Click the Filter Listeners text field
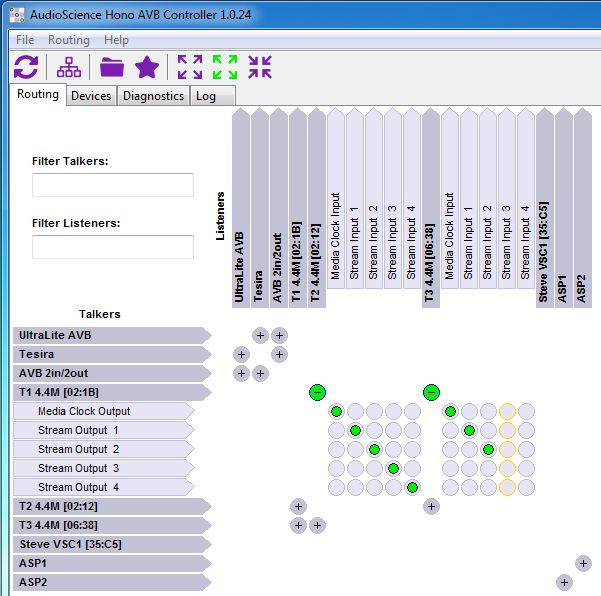 pyautogui.click(x=113, y=247)
